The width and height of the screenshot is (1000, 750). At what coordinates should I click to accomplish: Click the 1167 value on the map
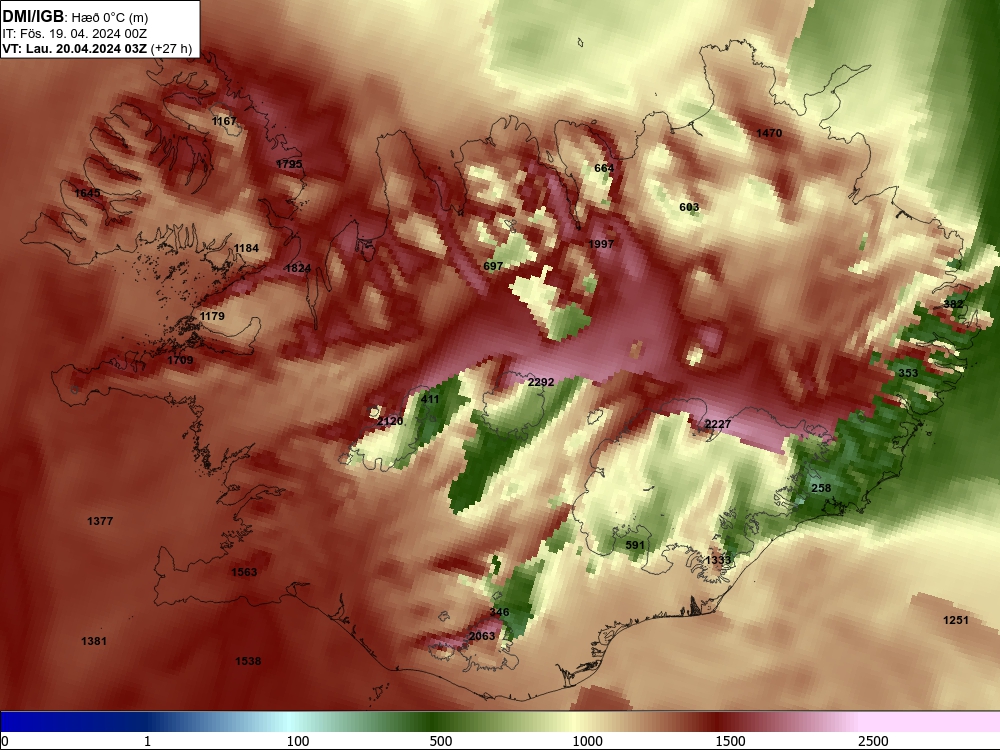pos(224,121)
